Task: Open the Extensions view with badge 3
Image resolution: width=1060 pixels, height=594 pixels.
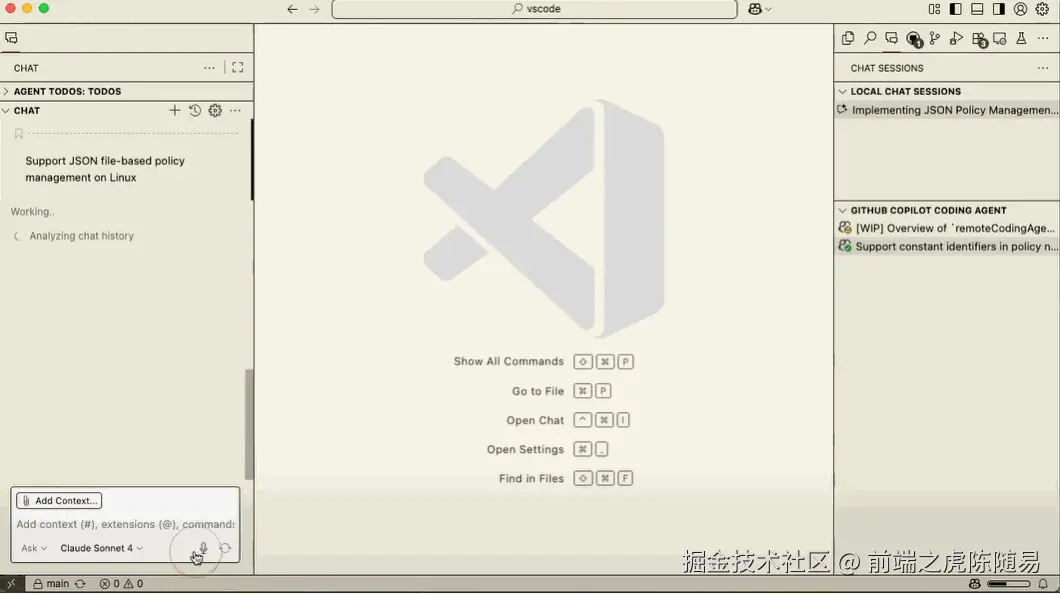Action: pos(979,39)
